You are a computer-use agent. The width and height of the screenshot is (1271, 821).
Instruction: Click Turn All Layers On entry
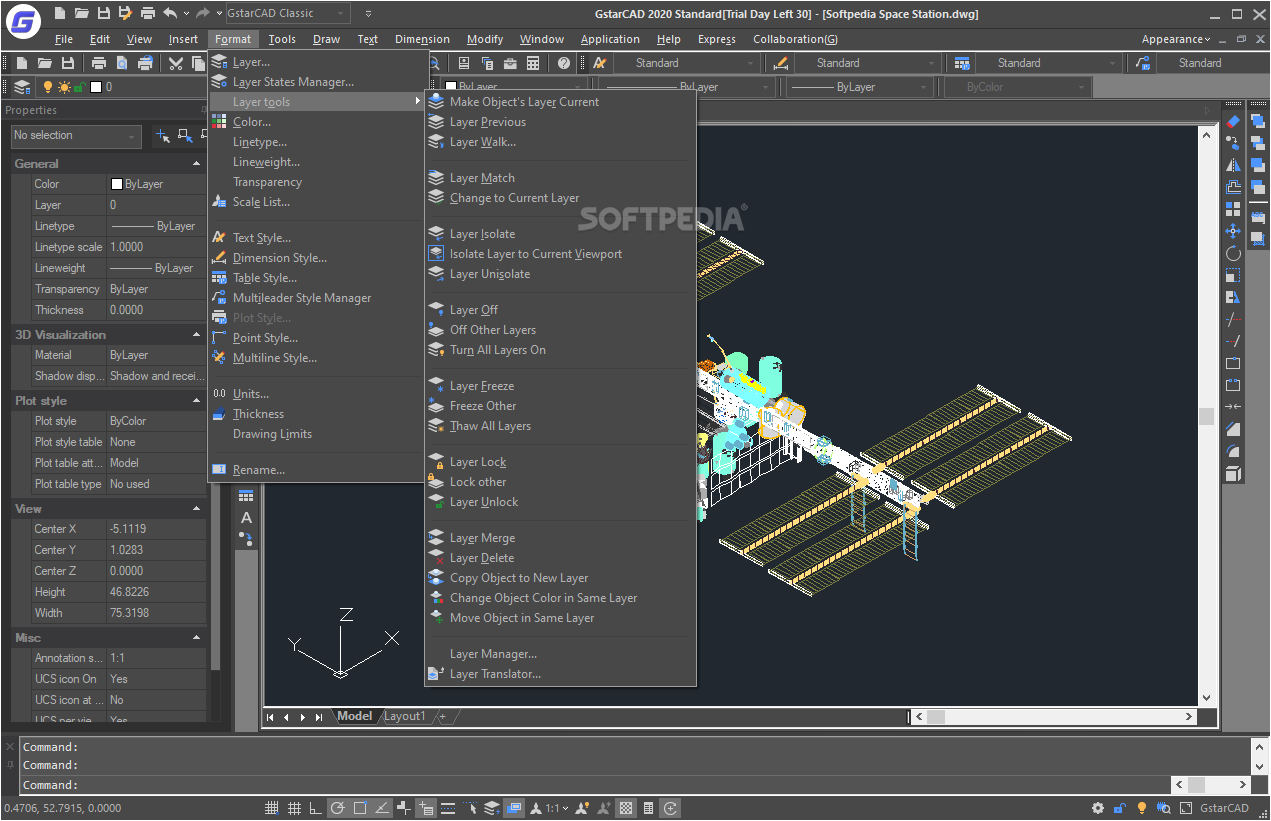[x=560, y=350]
